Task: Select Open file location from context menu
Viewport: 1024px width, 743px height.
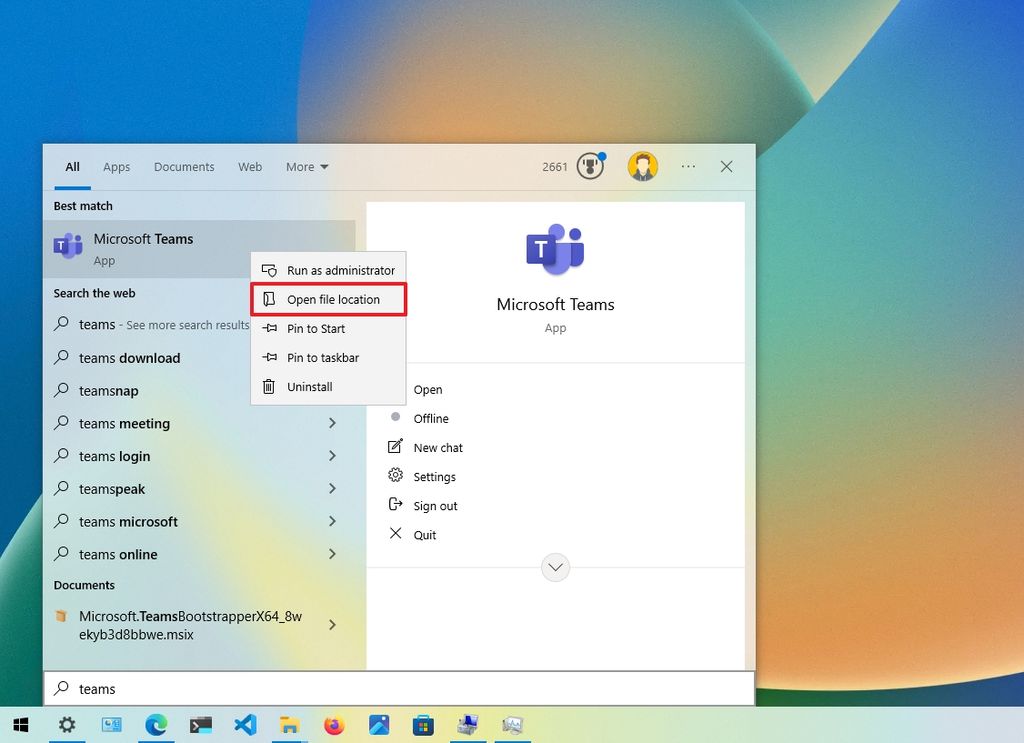Action: (x=329, y=299)
